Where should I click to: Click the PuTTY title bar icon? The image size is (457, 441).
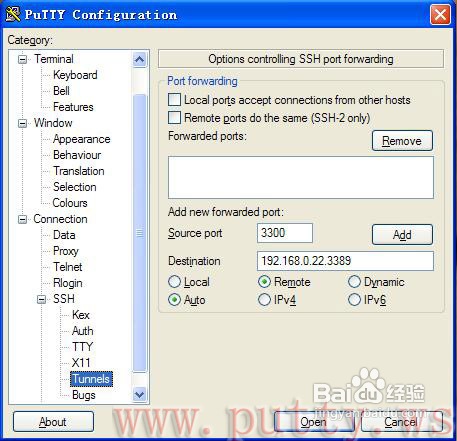tap(13, 14)
